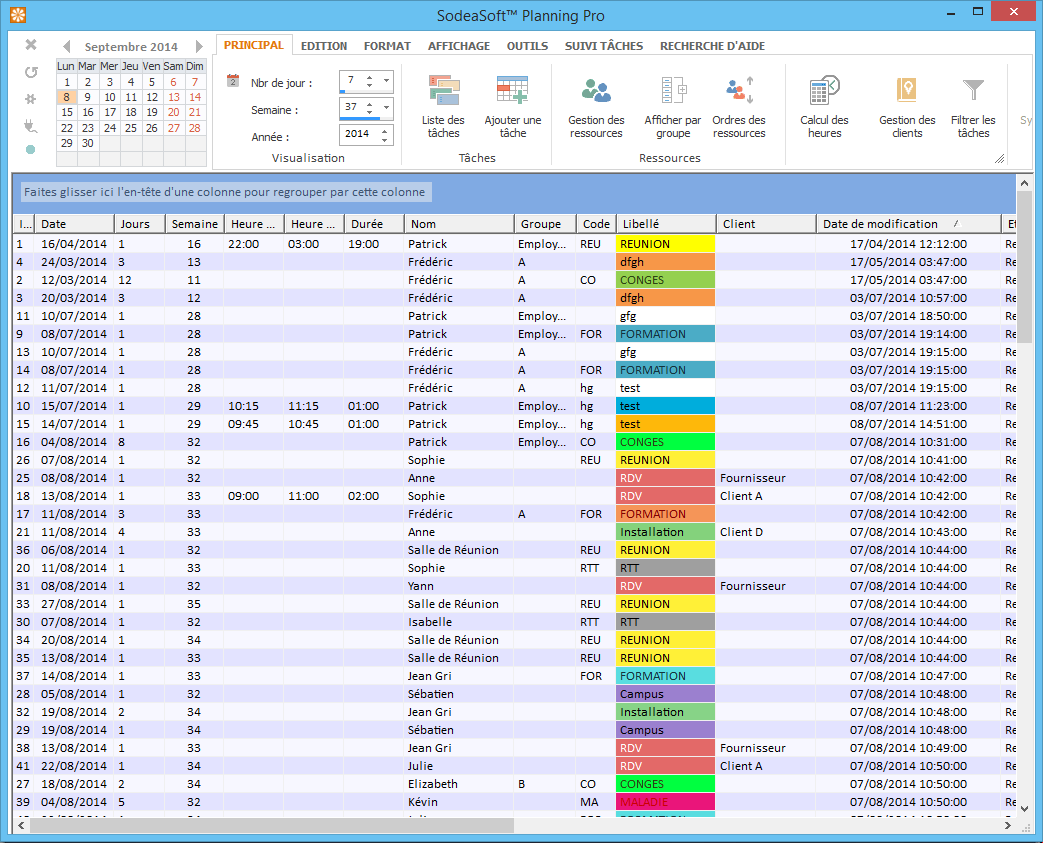Go to next month in mini calendar
Viewport: 1043px width, 843px height.
coord(199,47)
